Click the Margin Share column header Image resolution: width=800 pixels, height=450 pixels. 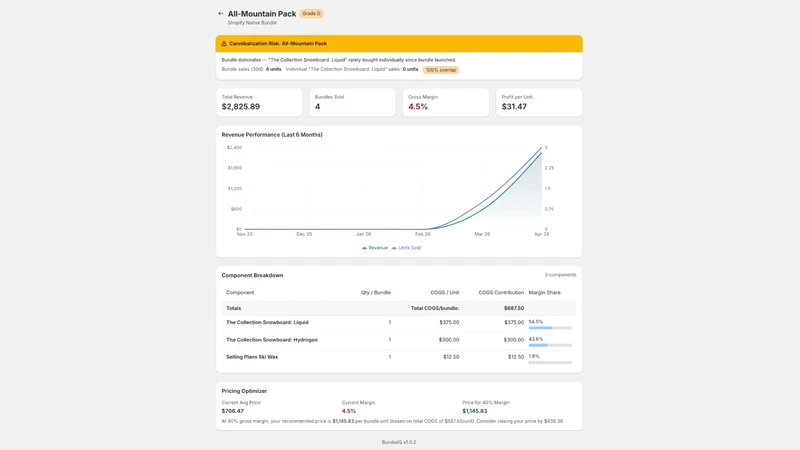pyautogui.click(x=544, y=293)
